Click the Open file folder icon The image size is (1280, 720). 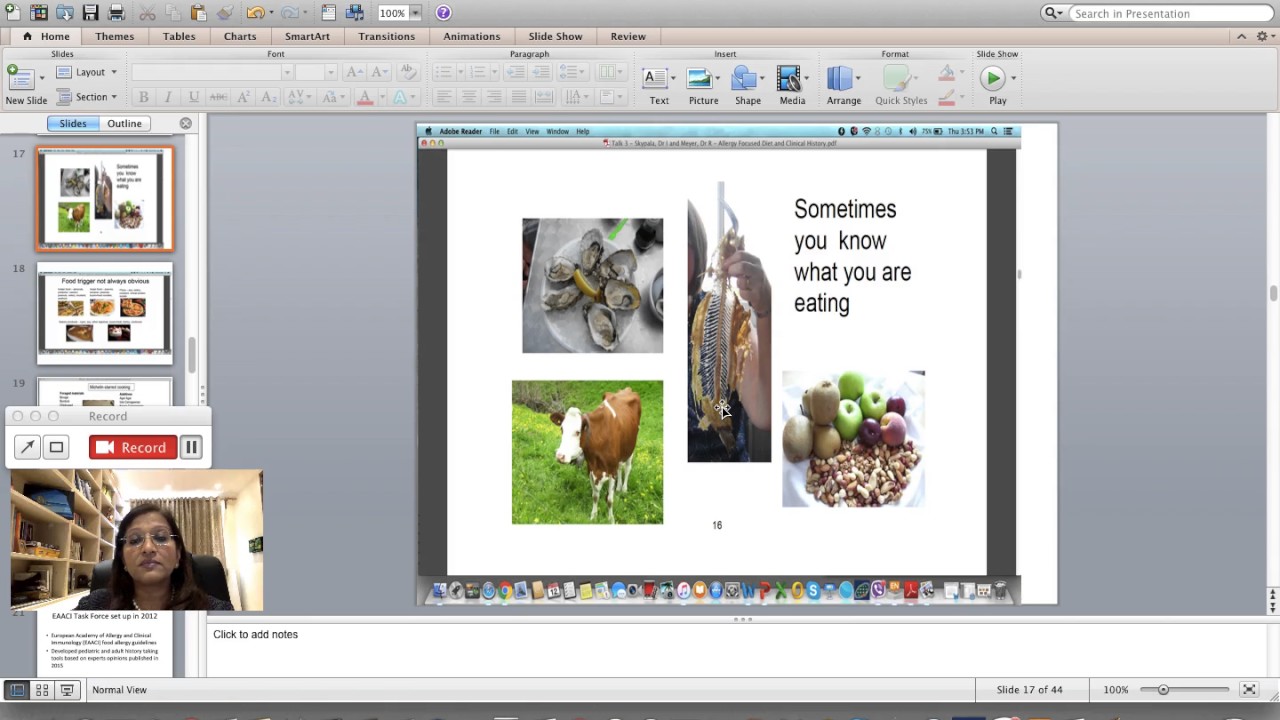(65, 13)
